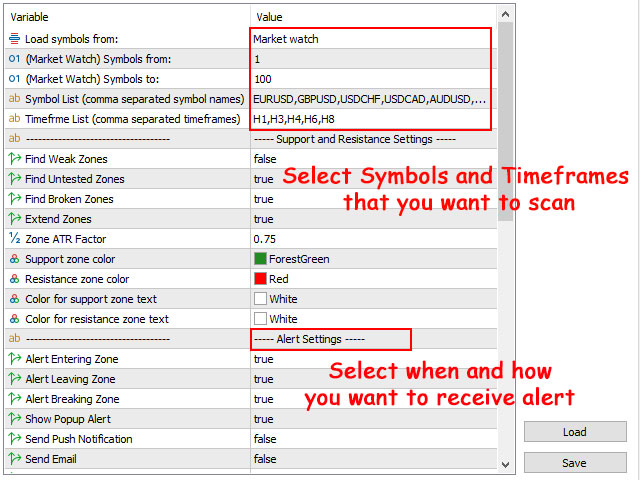The width and height of the screenshot is (640, 480).
Task: Click scrollbar down arrow
Action: point(505,464)
